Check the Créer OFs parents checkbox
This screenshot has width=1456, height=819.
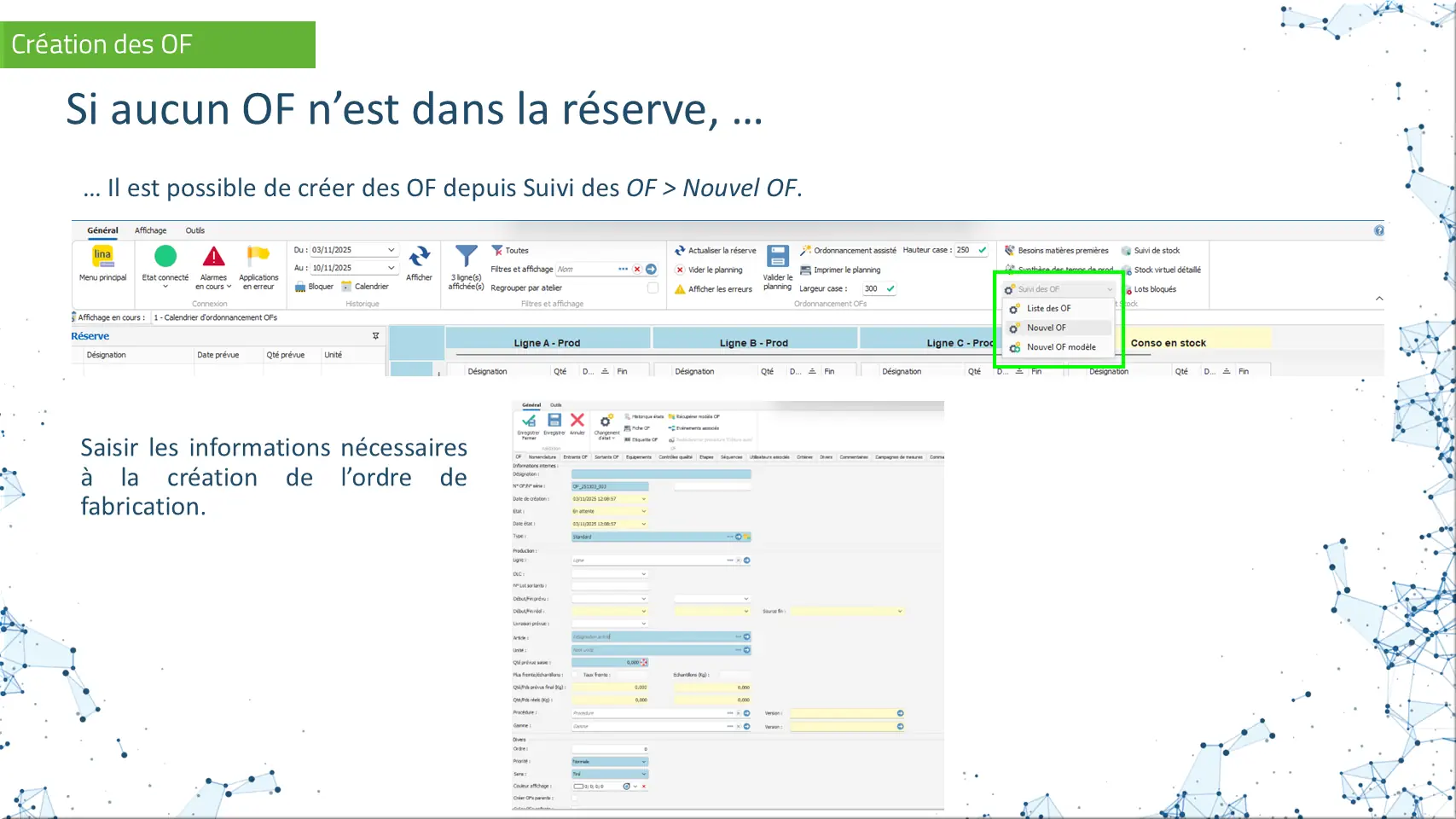tap(575, 799)
